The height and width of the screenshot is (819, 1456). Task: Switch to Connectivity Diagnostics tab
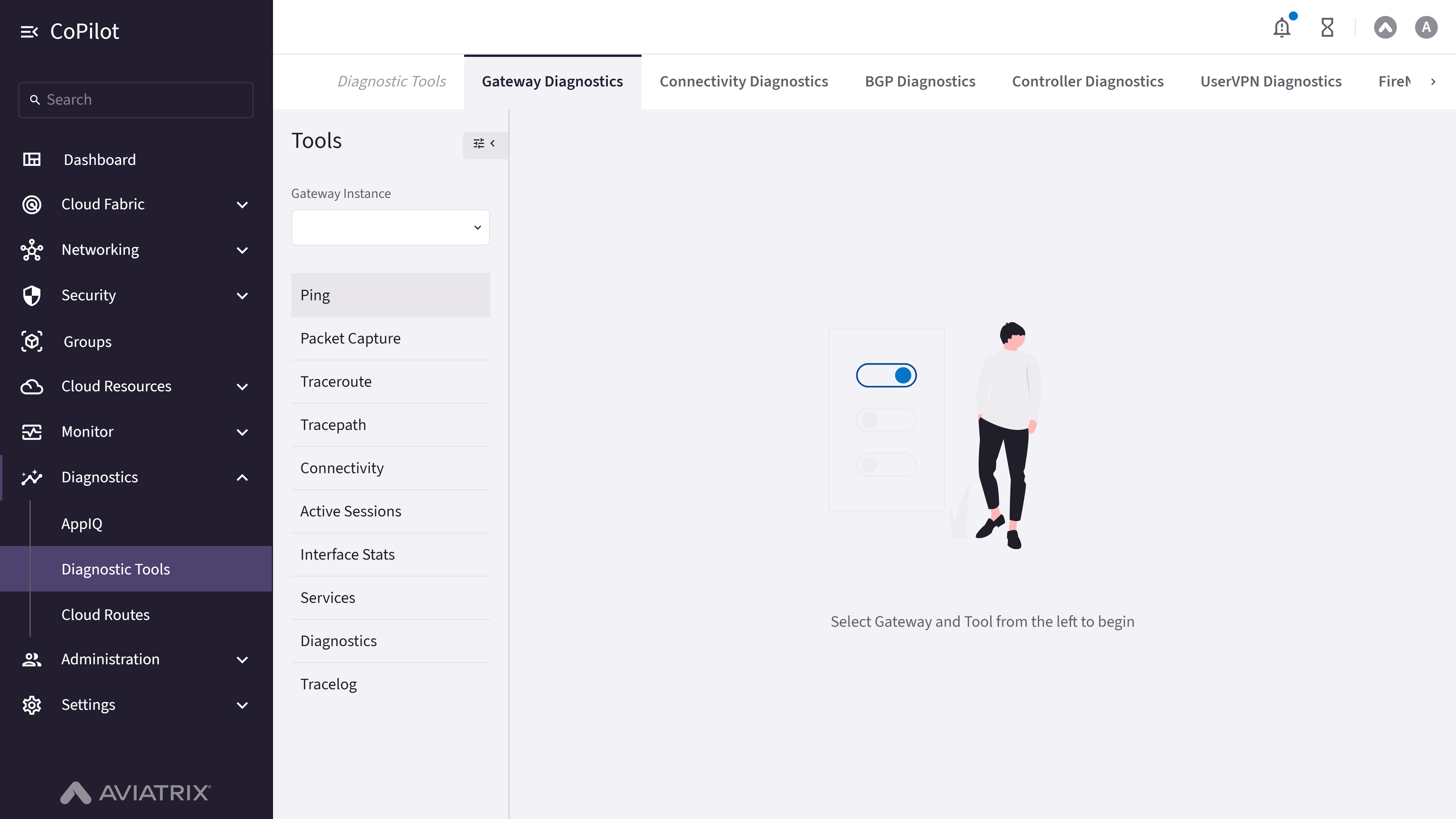(744, 82)
